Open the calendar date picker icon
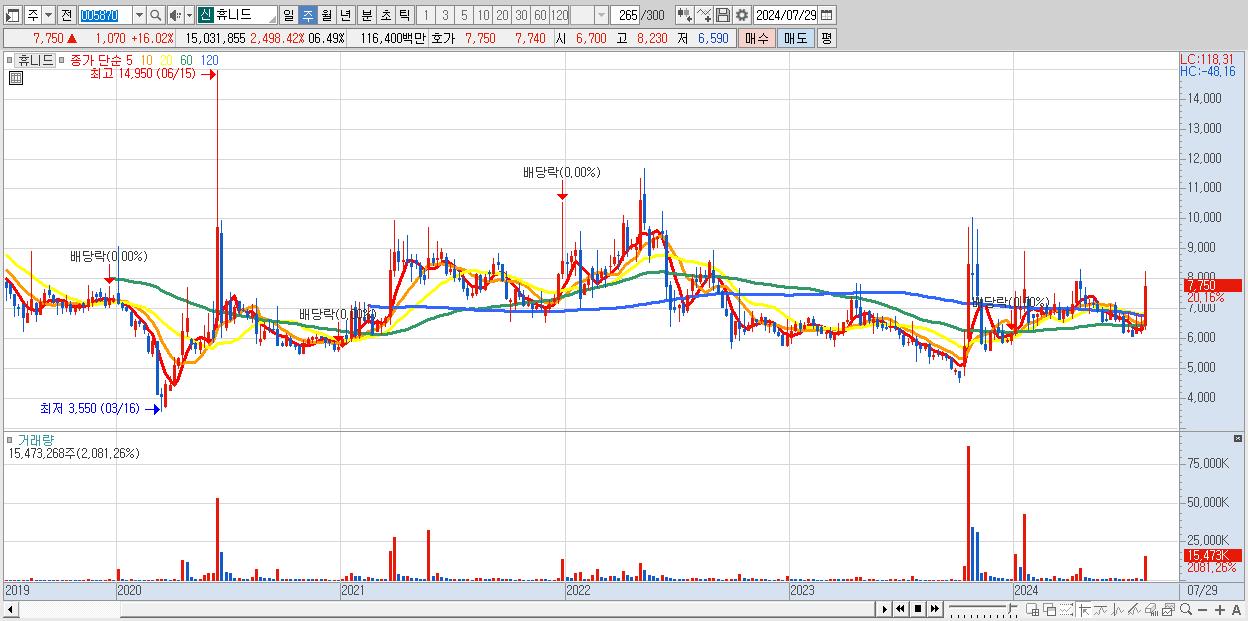The height and width of the screenshot is (621, 1248). click(x=827, y=15)
